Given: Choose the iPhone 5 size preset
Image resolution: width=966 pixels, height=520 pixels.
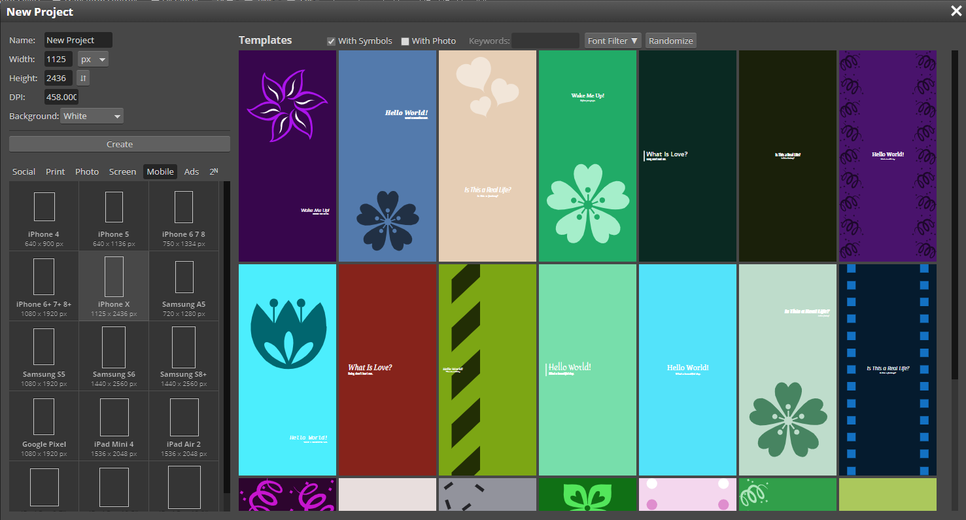Looking at the screenshot, I should coord(114,216).
